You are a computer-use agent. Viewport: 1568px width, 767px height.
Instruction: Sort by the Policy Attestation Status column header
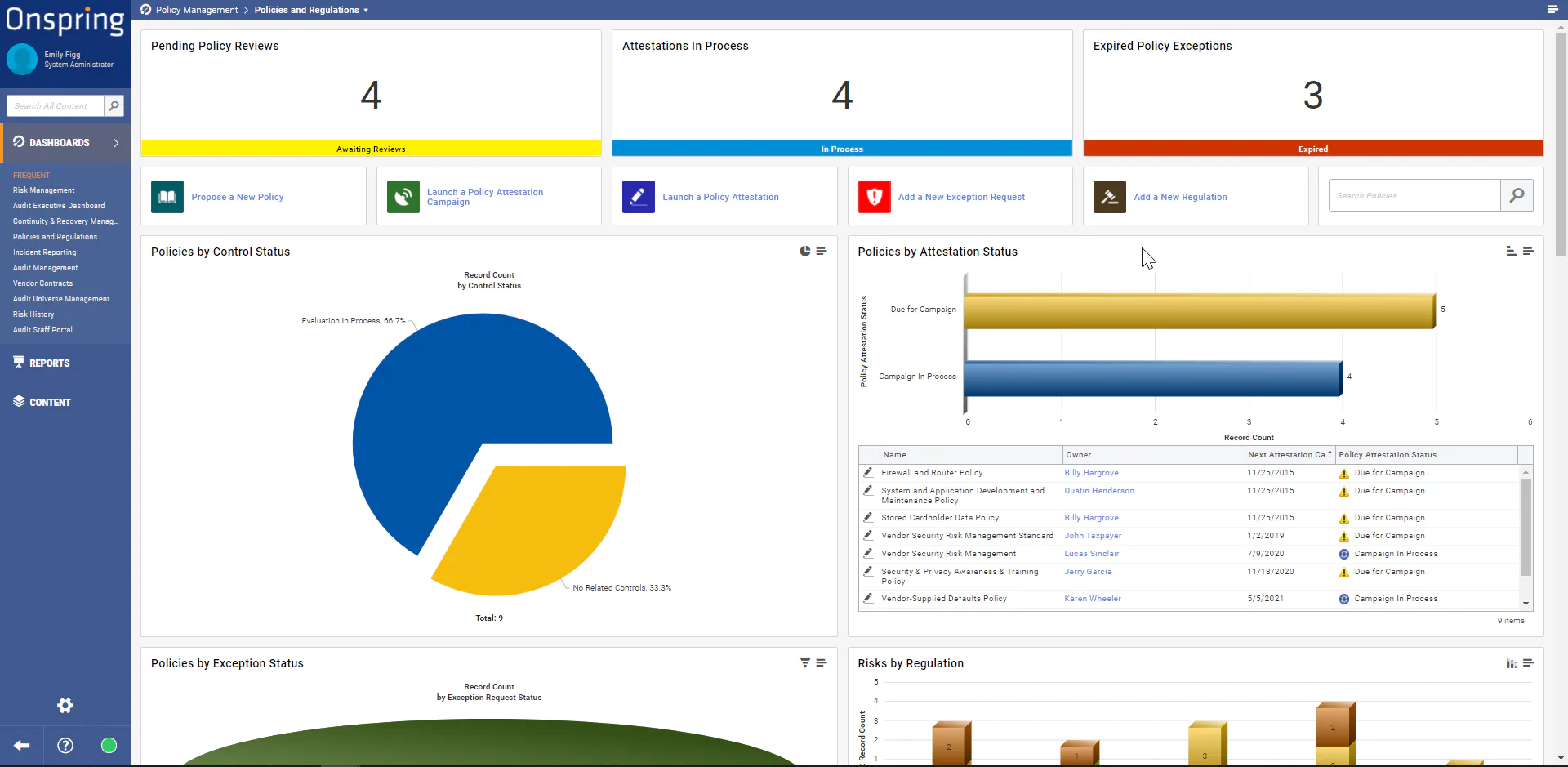pos(1426,455)
